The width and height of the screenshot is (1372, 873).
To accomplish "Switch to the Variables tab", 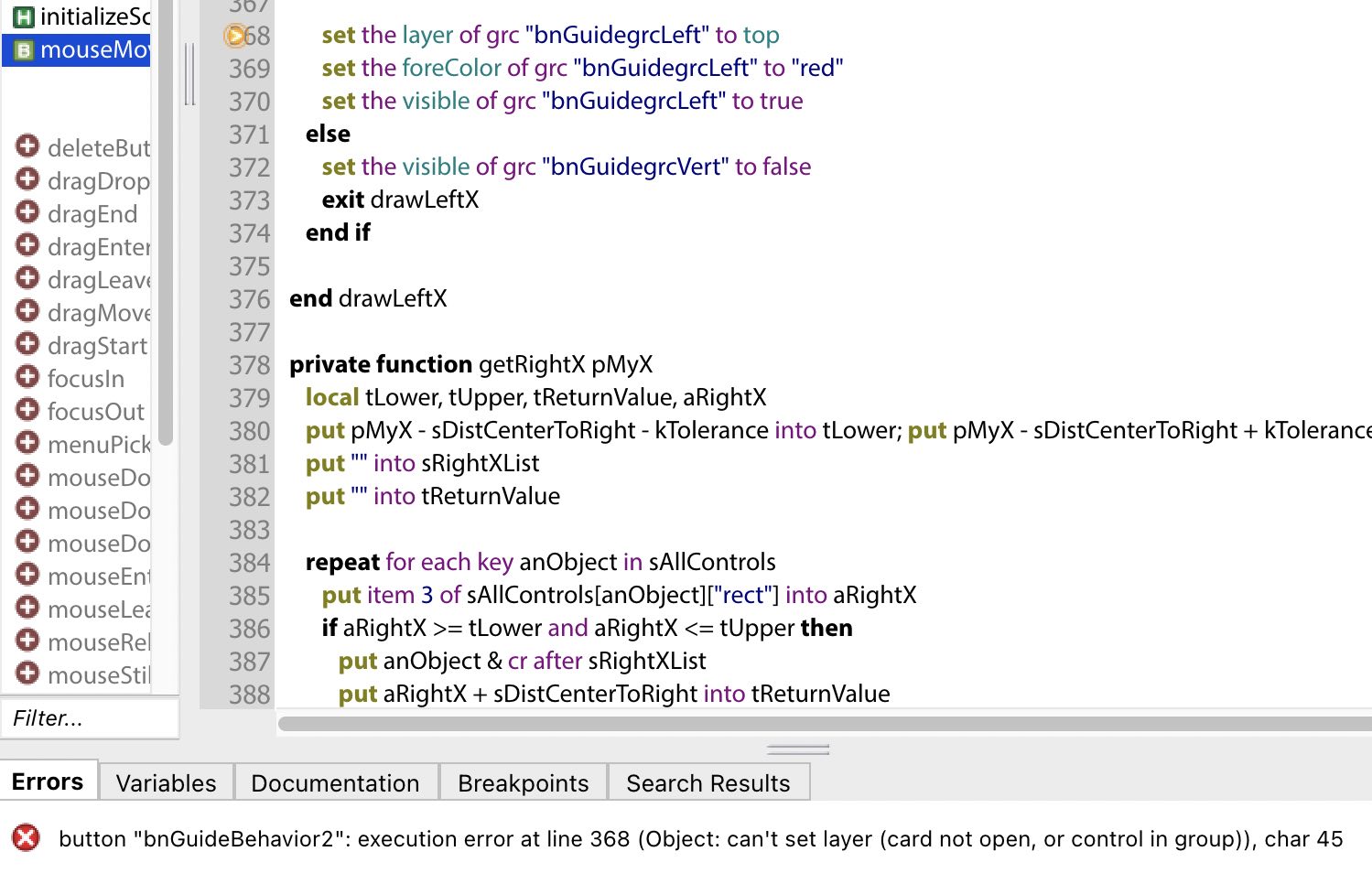I will point(166,783).
